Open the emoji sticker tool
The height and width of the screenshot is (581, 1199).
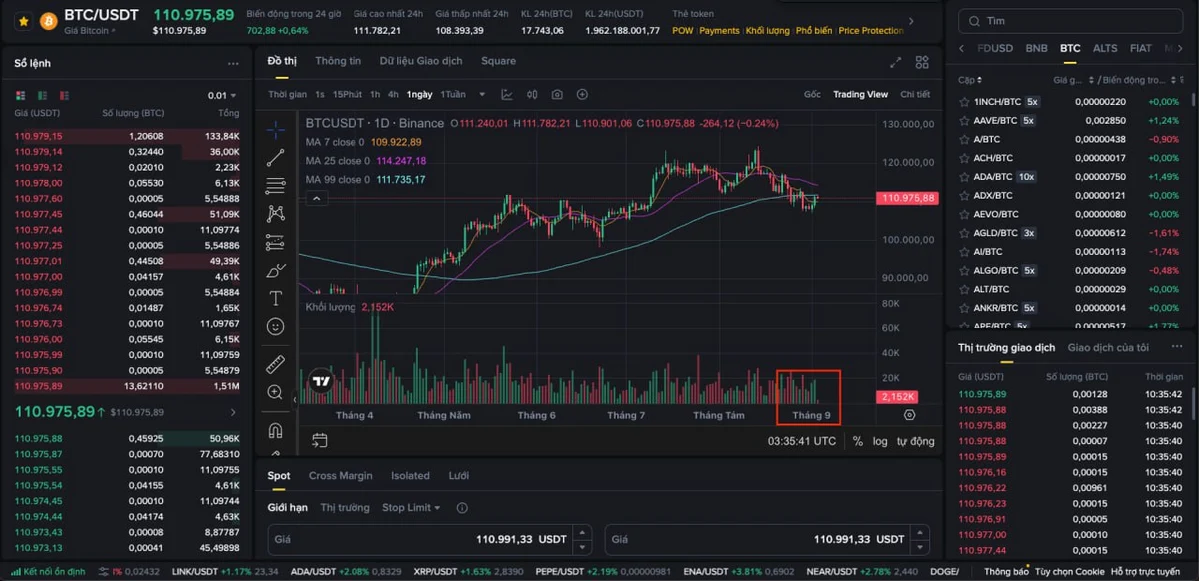coord(276,326)
